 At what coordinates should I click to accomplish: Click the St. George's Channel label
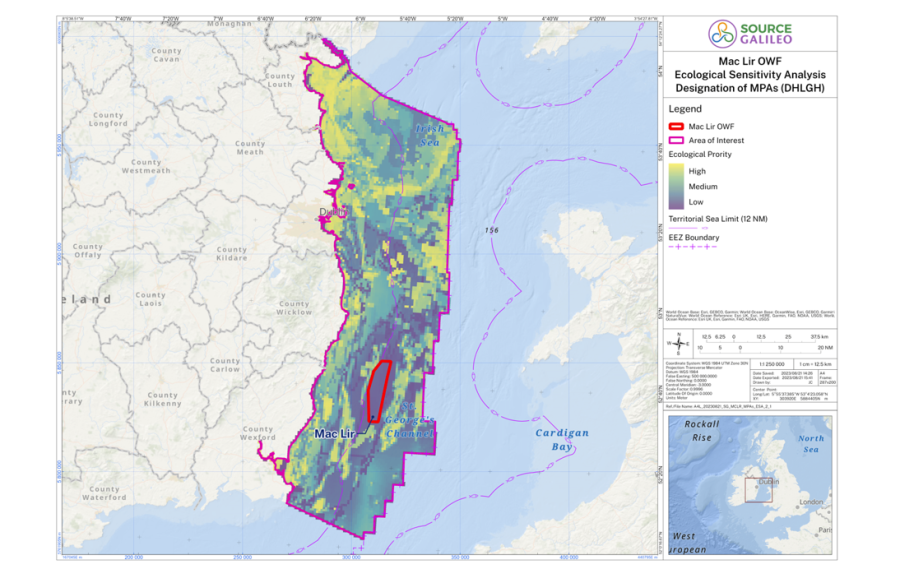click(409, 420)
